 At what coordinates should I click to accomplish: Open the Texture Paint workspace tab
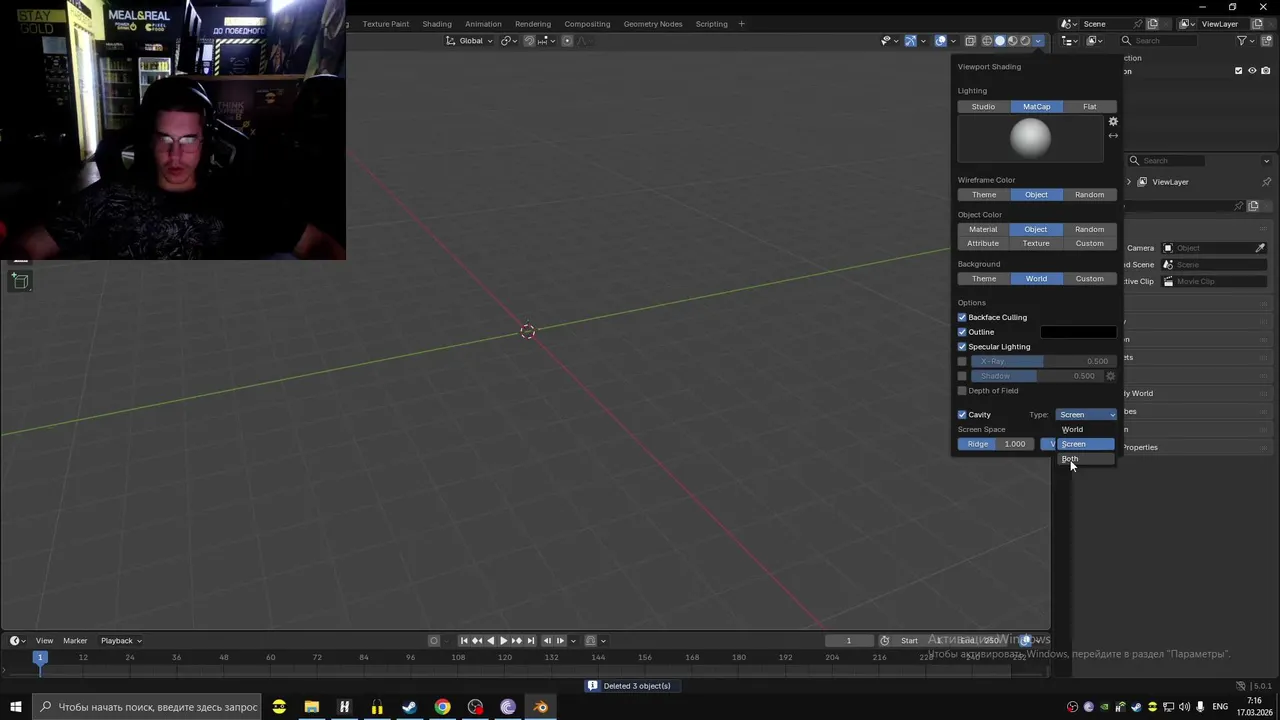pos(385,24)
